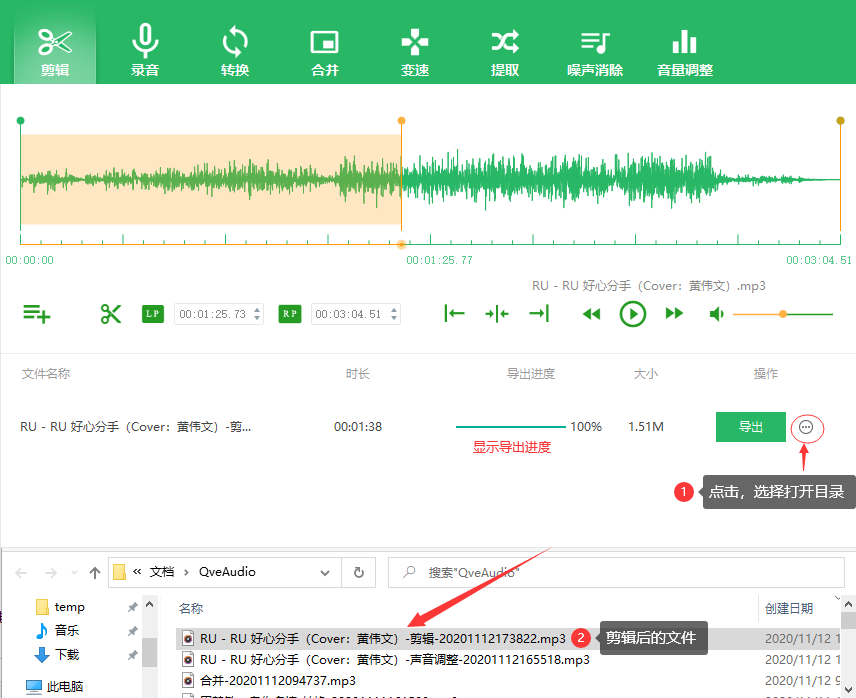This screenshot has width=856, height=698.
Task: Click the green 导出 export button
Action: click(x=751, y=427)
